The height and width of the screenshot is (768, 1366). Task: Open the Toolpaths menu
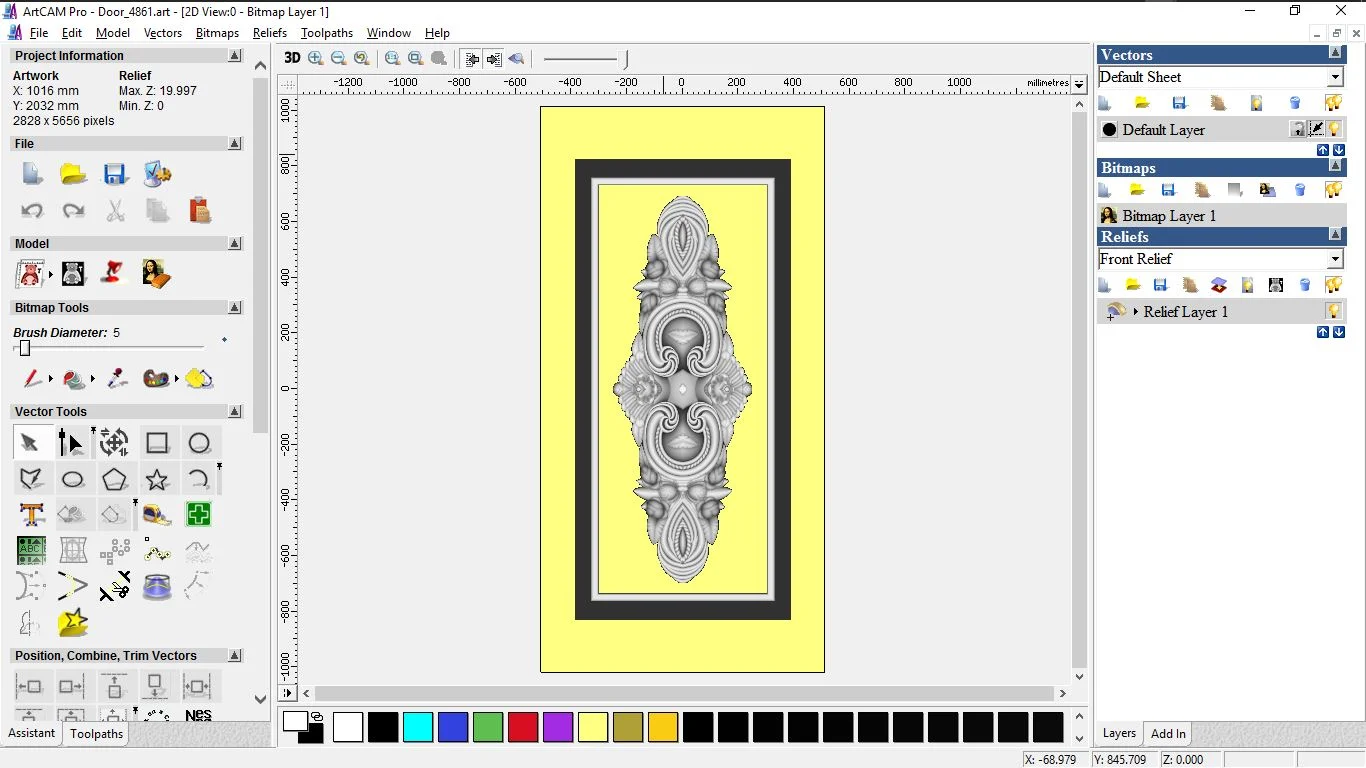pyautogui.click(x=327, y=33)
